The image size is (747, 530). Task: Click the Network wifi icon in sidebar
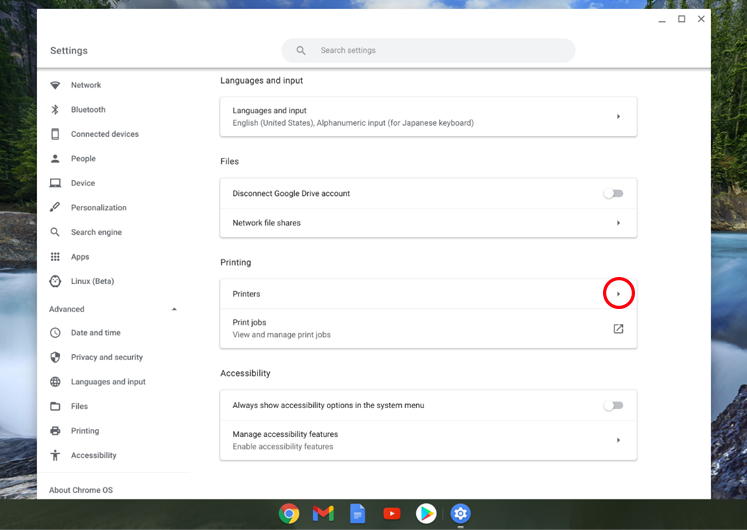pos(55,85)
